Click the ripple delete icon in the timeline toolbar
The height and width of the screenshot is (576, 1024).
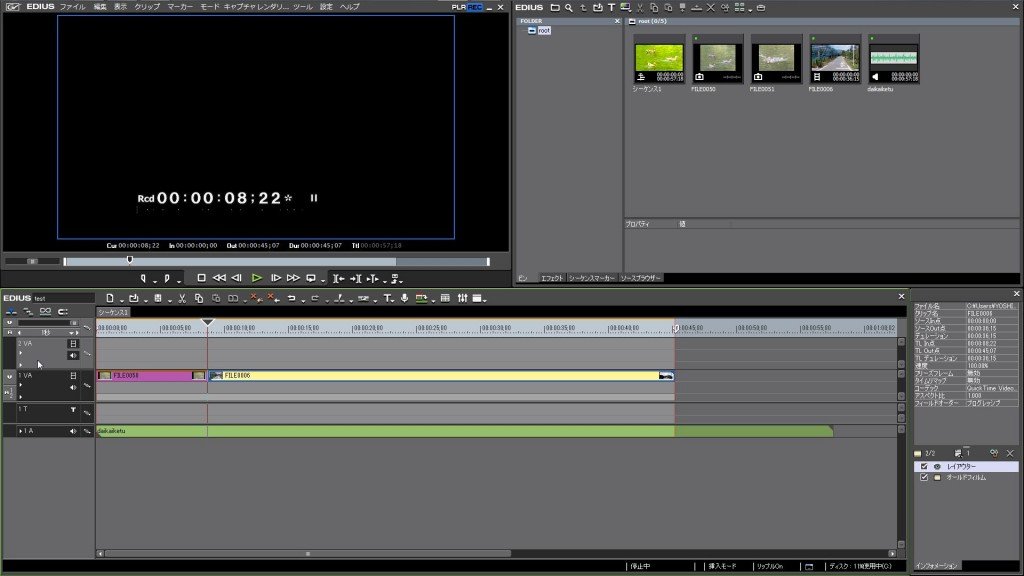point(273,298)
